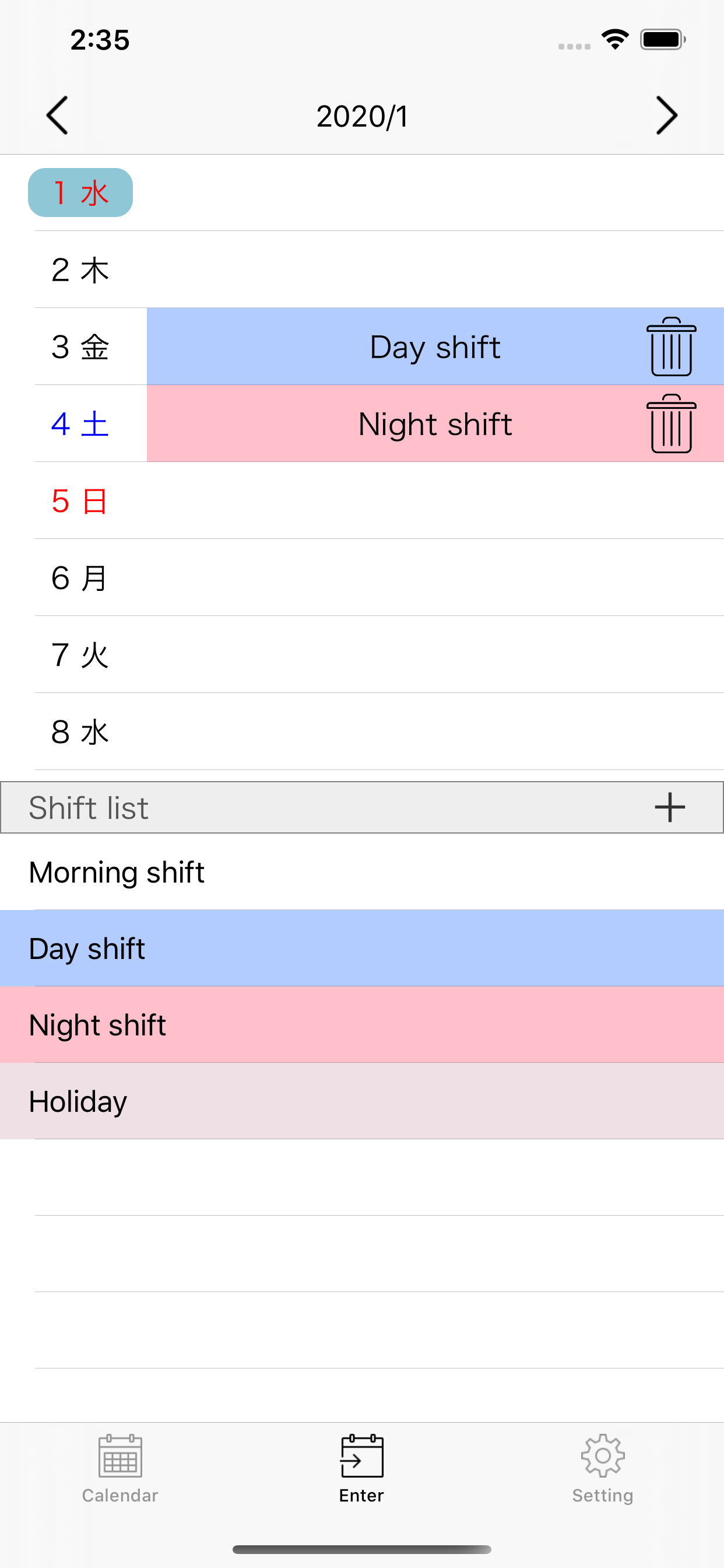Choose Holiday from the shift list

pyautogui.click(x=361, y=1101)
